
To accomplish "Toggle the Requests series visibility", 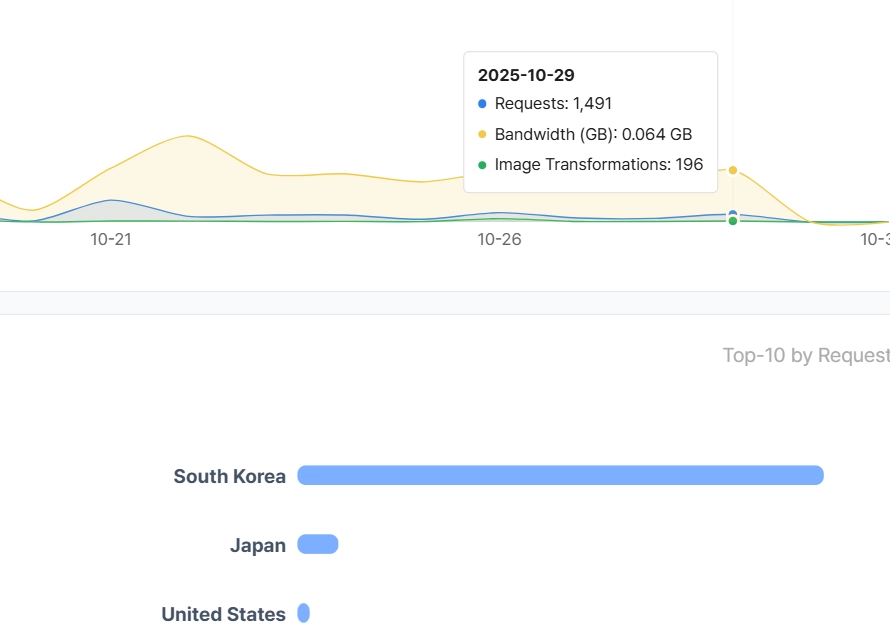I will (x=546, y=103).
